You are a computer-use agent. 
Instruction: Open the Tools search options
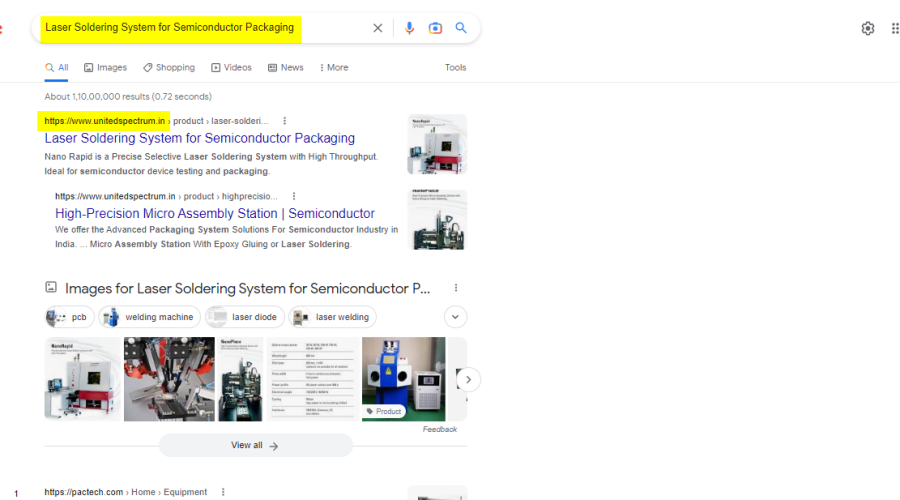(455, 68)
